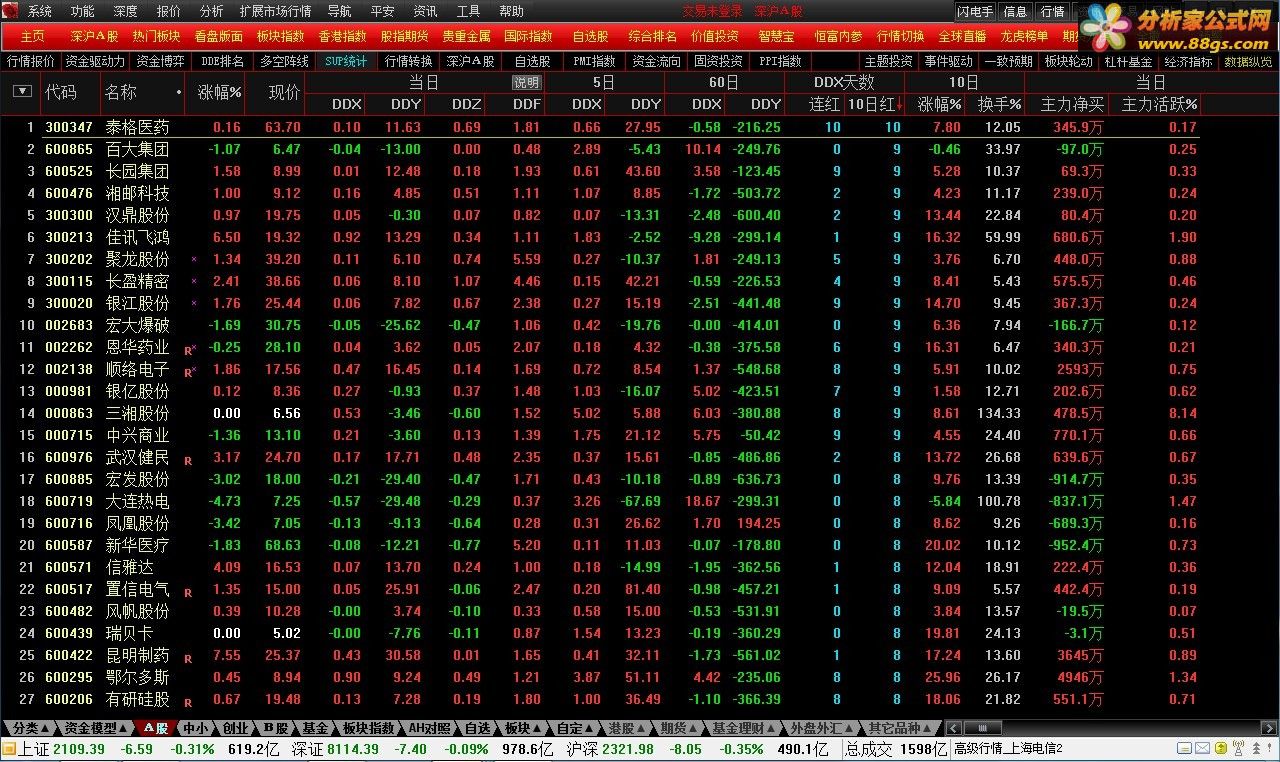The image size is (1280, 762).
Task: Switch to the 资金流向 tab
Action: [657, 61]
